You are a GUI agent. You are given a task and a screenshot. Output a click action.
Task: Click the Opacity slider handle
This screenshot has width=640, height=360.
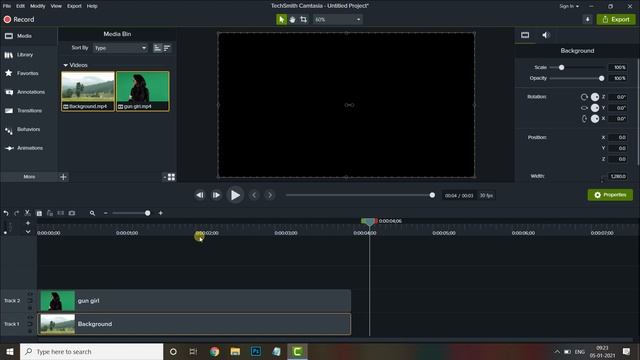(601, 78)
